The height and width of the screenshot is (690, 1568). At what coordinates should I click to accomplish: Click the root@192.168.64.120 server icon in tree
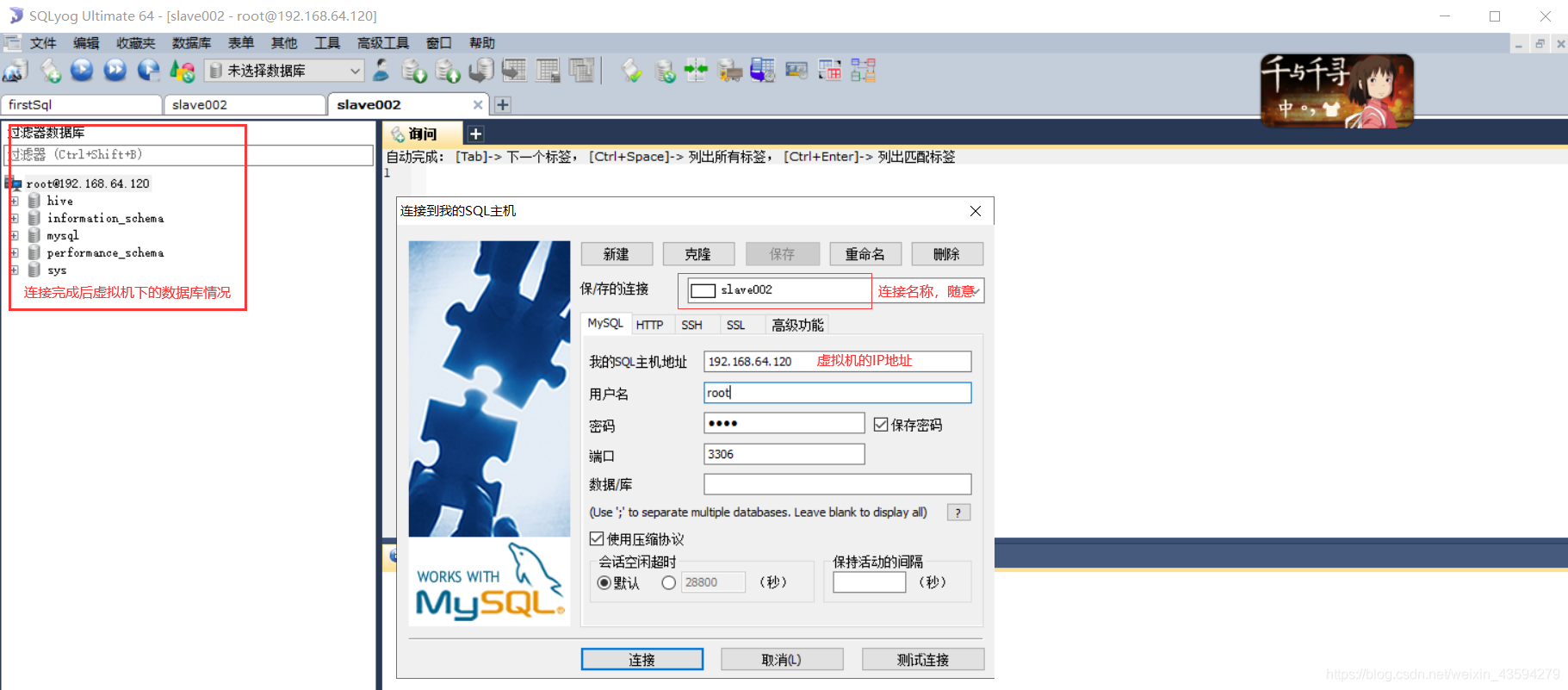point(13,183)
